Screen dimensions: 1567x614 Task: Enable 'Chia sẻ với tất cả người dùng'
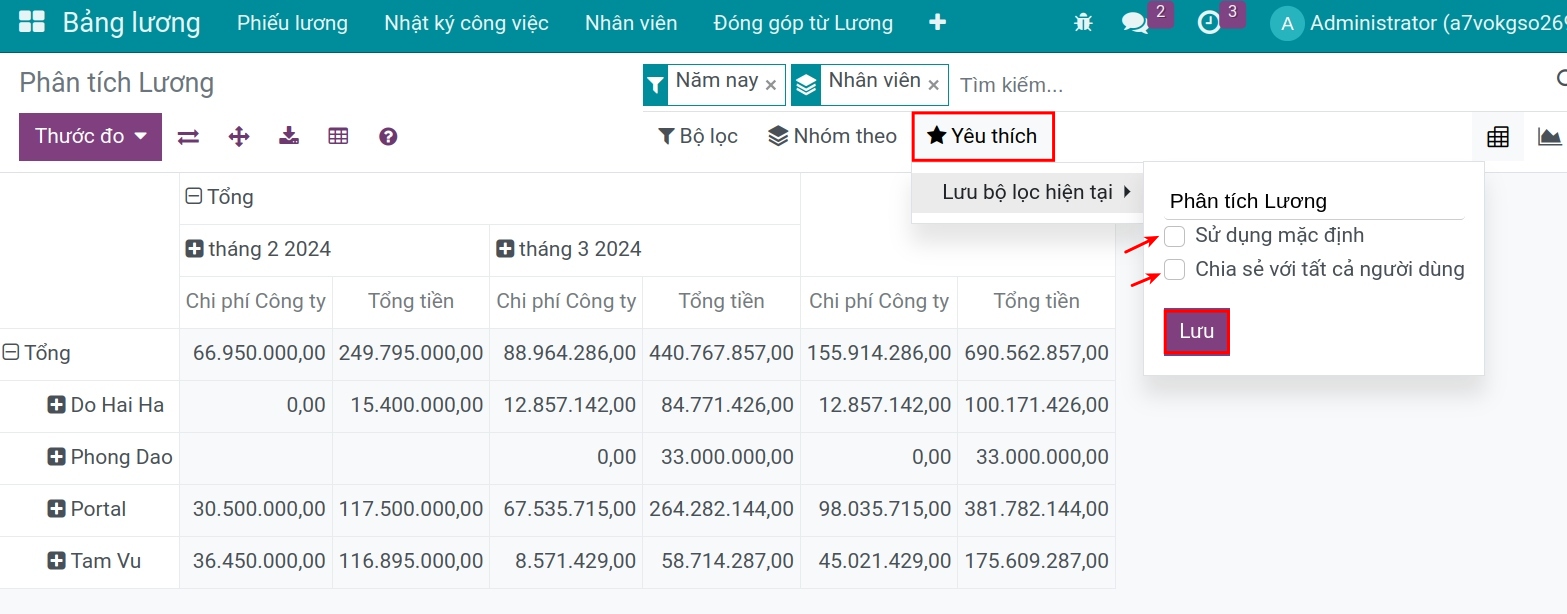1174,269
